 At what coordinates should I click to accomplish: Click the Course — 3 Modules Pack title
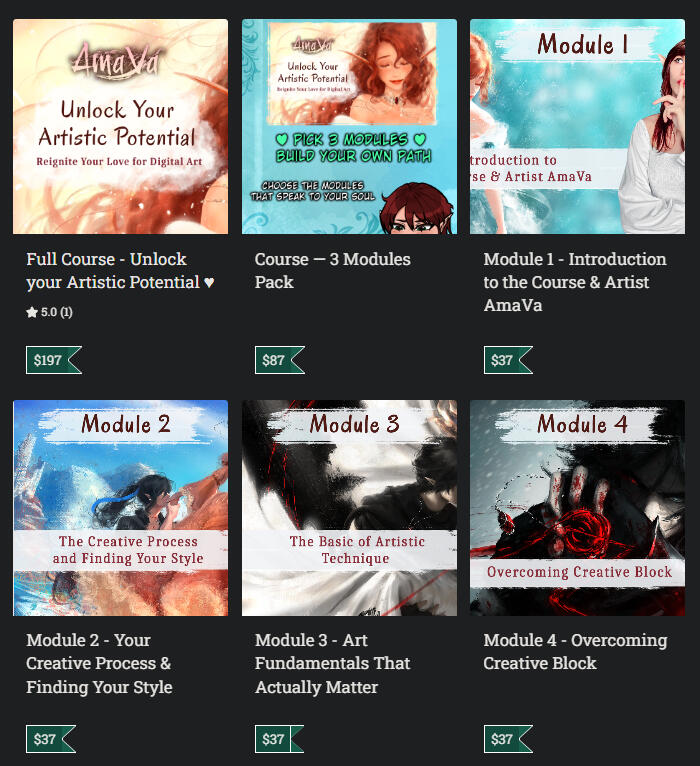pos(333,271)
